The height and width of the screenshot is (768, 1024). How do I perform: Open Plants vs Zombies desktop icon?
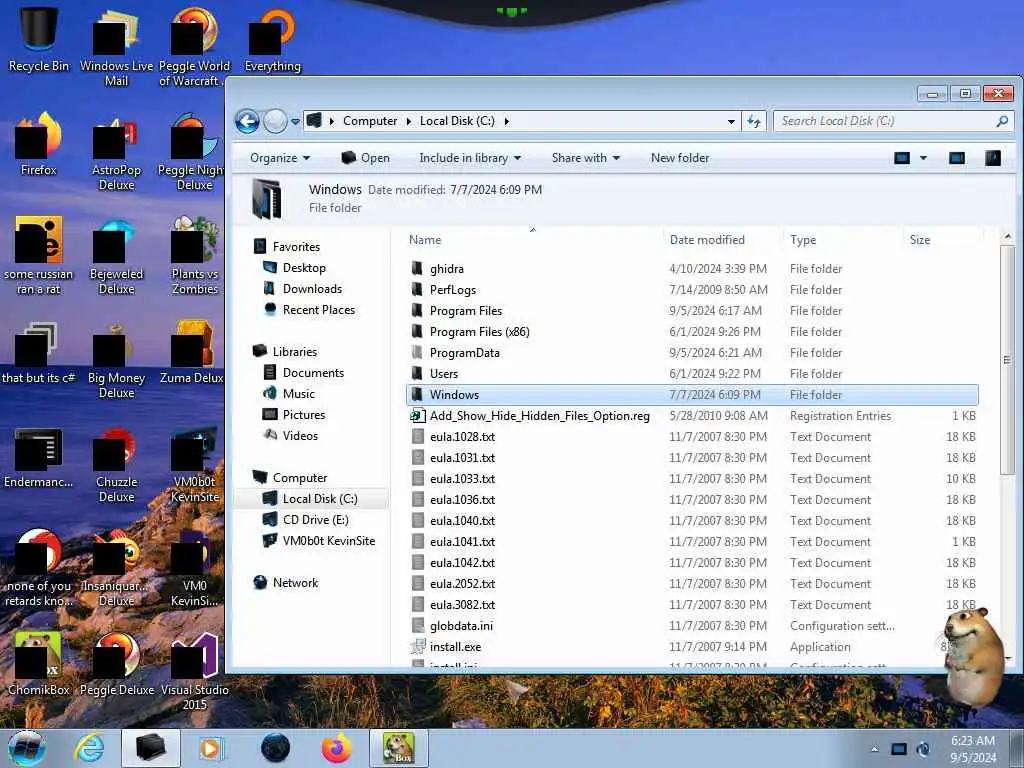(x=195, y=255)
